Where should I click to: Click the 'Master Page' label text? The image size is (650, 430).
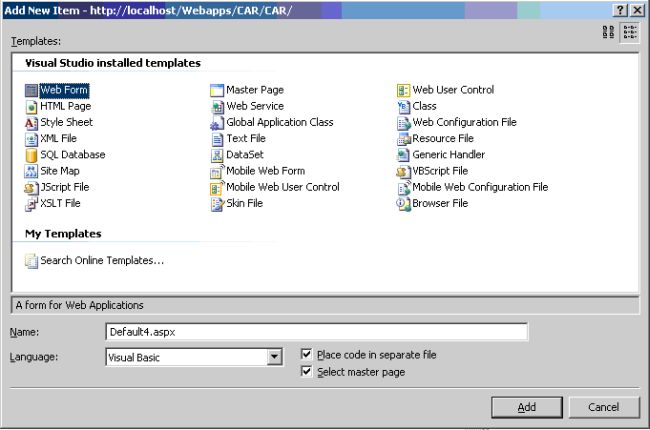pyautogui.click(x=255, y=90)
